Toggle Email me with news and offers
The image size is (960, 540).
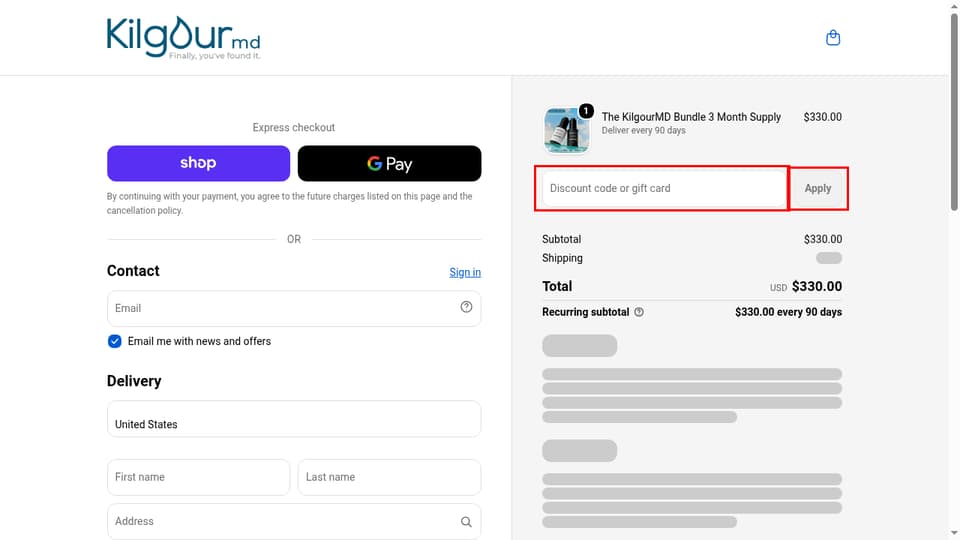[x=114, y=341]
